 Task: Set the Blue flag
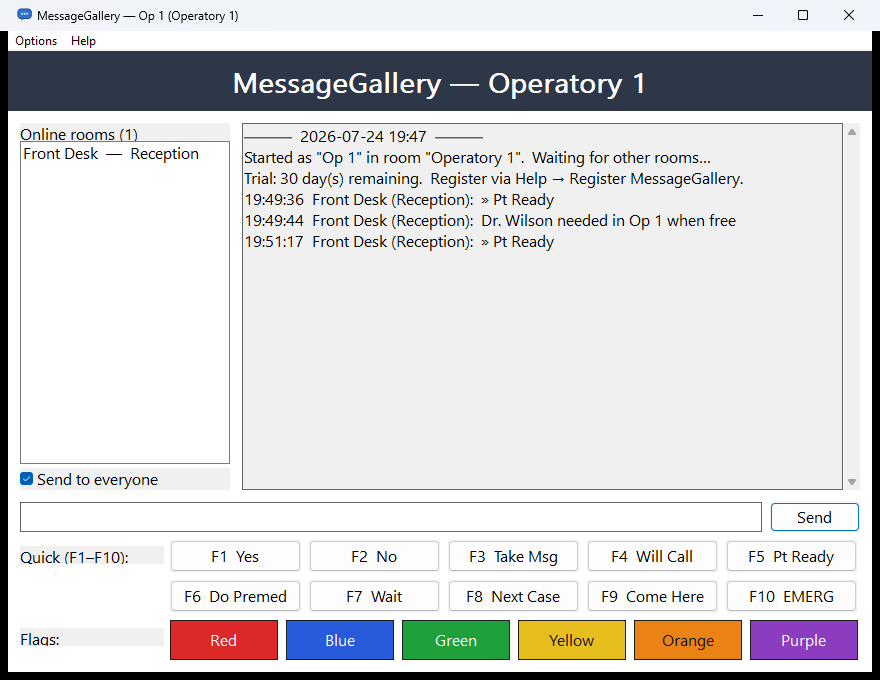pos(340,640)
